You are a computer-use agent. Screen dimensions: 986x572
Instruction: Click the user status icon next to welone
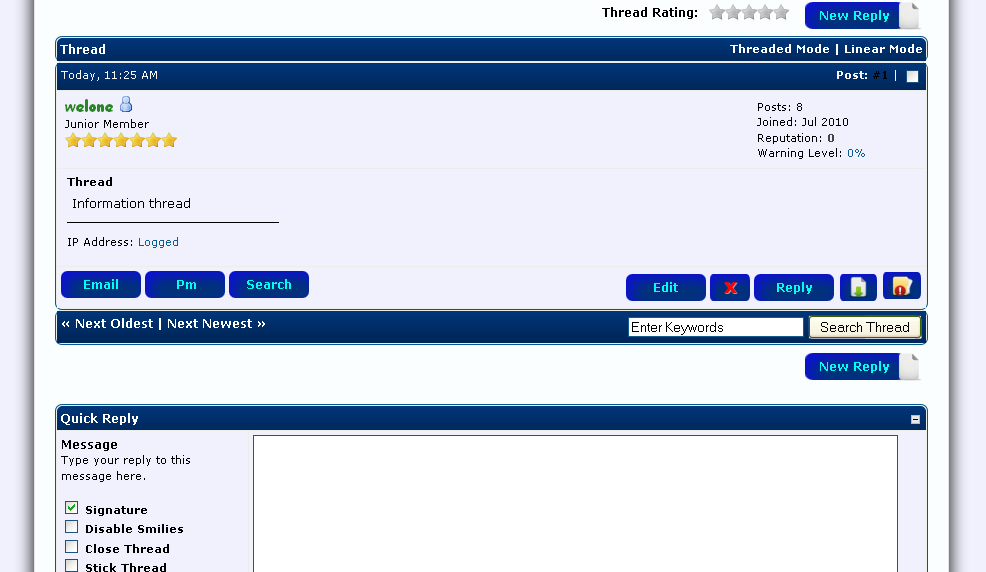point(126,104)
